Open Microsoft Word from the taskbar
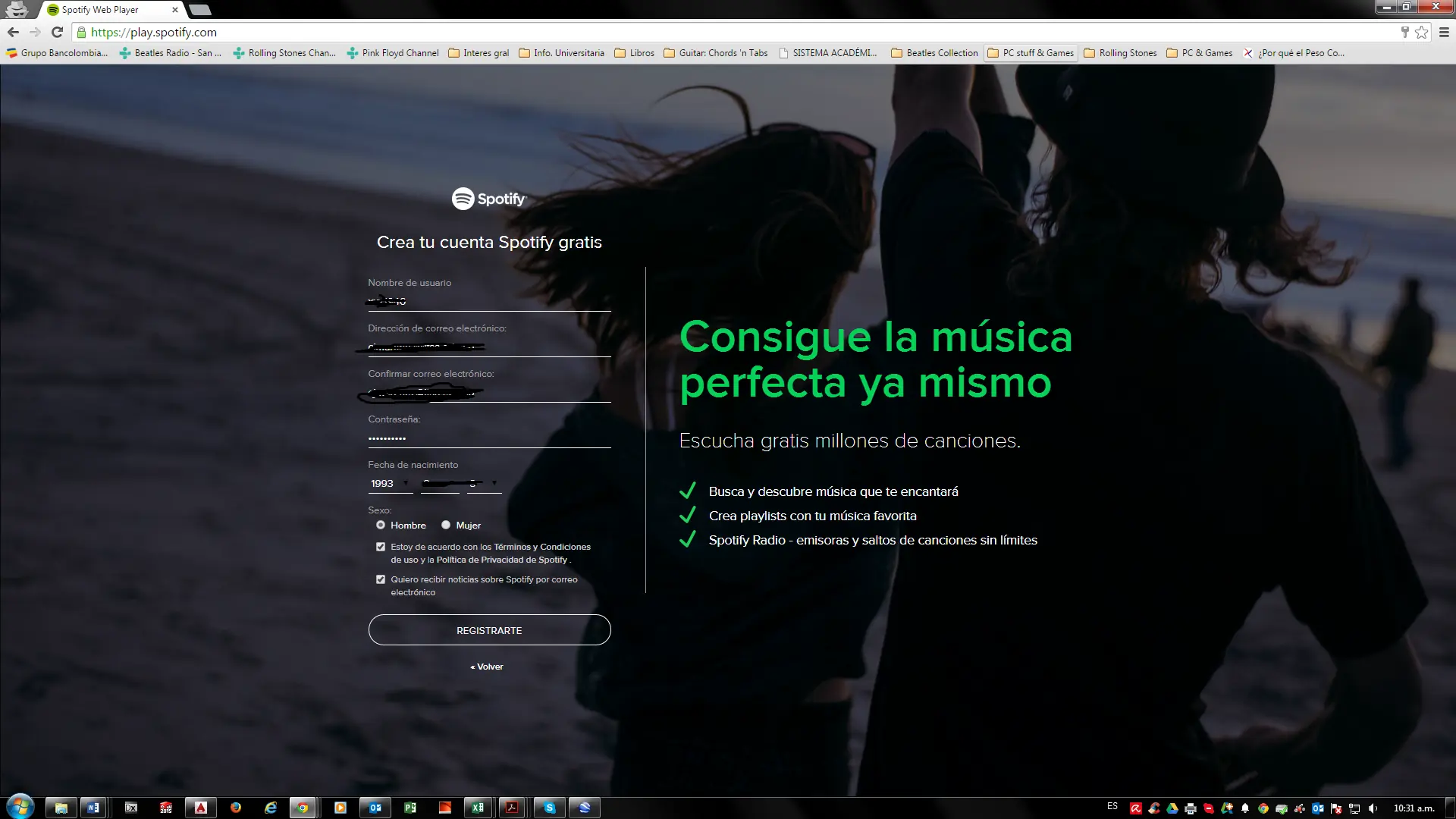This screenshot has width=1456, height=819. (93, 808)
